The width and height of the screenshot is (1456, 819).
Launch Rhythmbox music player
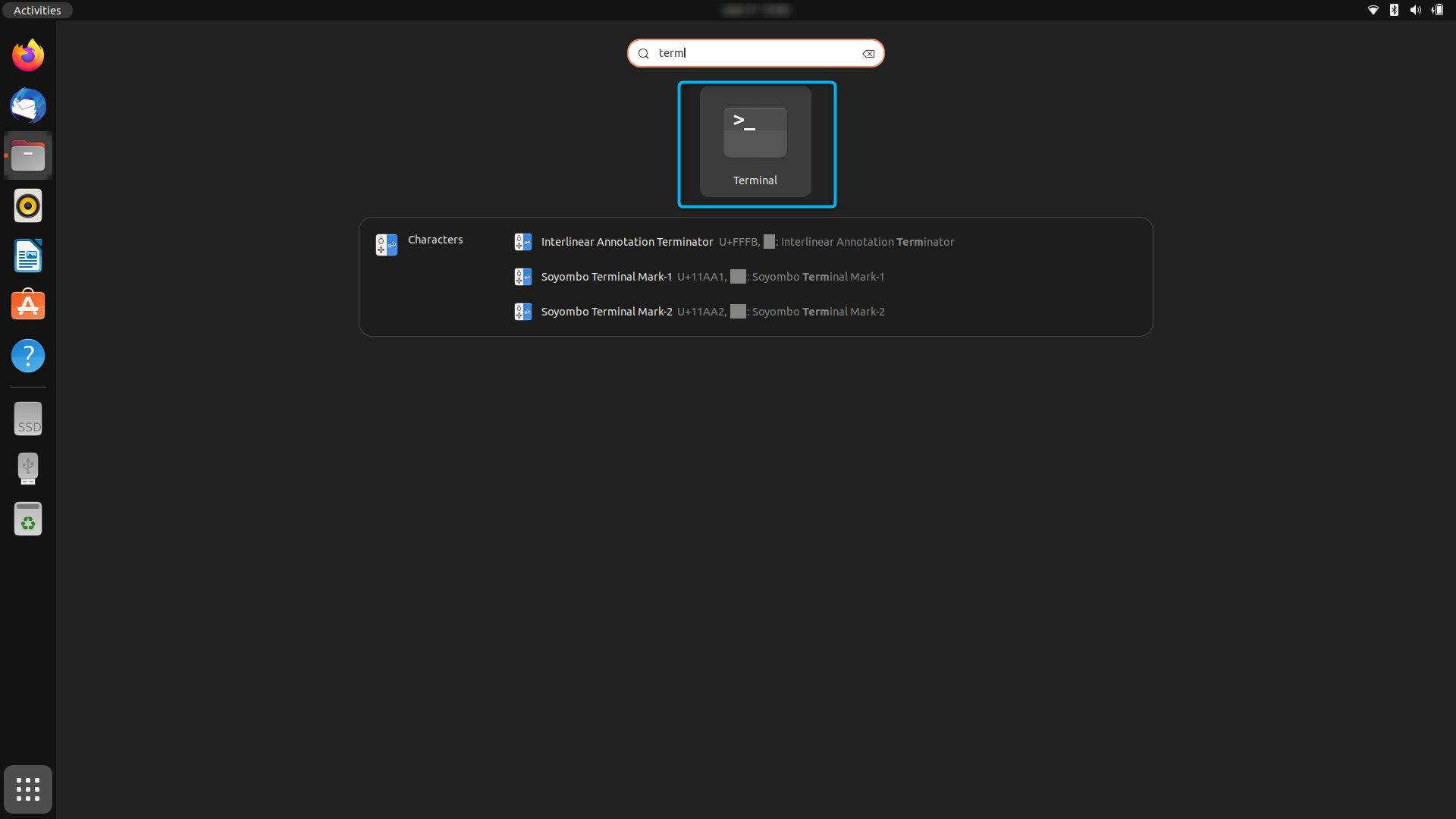28,206
